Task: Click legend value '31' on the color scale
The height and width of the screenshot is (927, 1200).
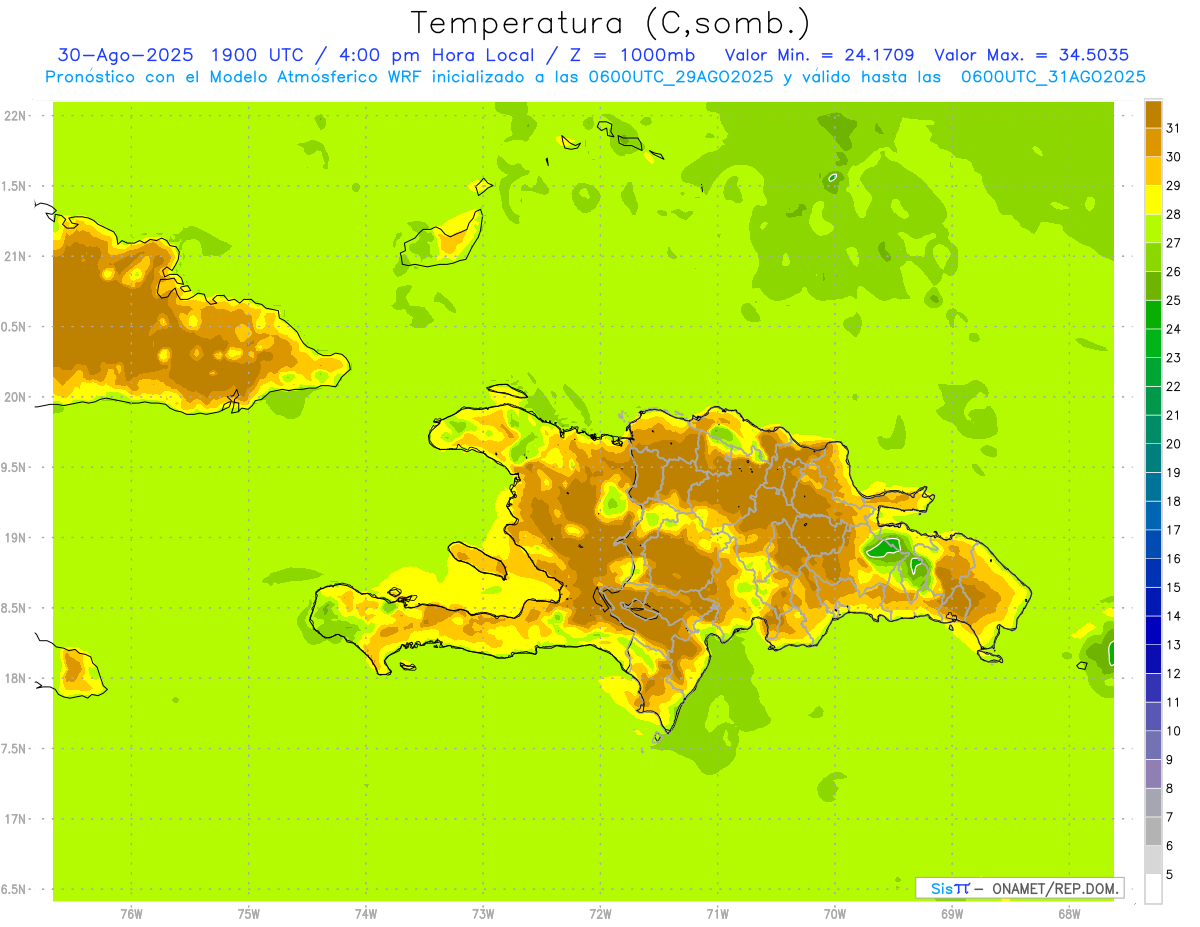Action: coord(1174,128)
